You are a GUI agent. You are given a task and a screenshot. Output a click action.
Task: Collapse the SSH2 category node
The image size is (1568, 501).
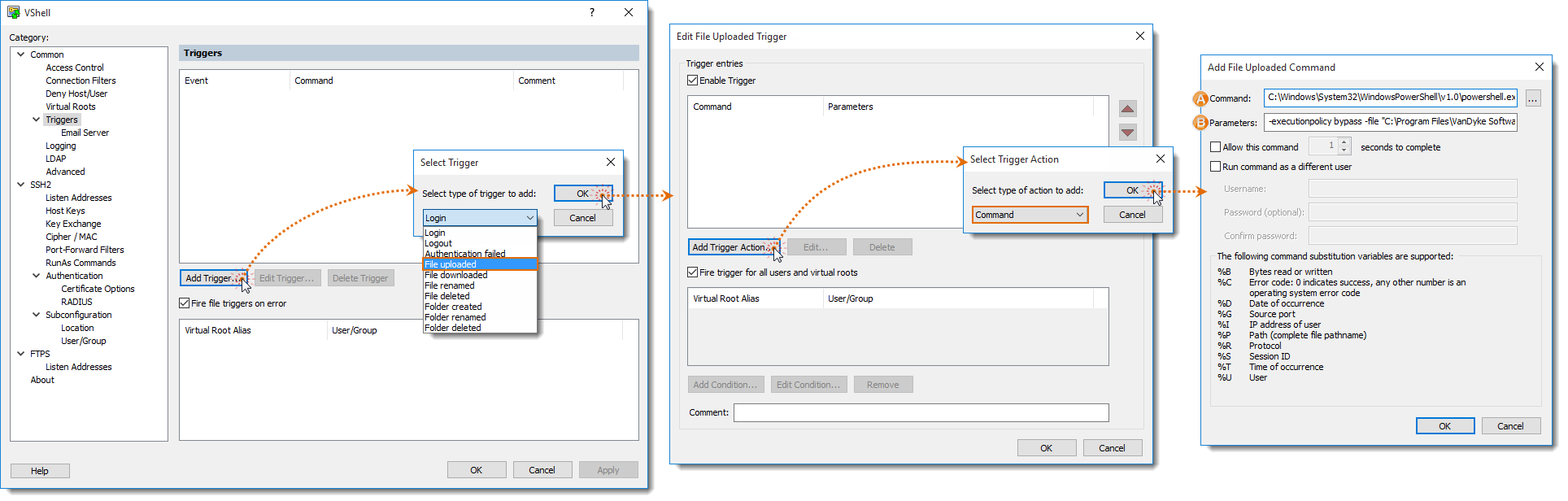tap(20, 185)
